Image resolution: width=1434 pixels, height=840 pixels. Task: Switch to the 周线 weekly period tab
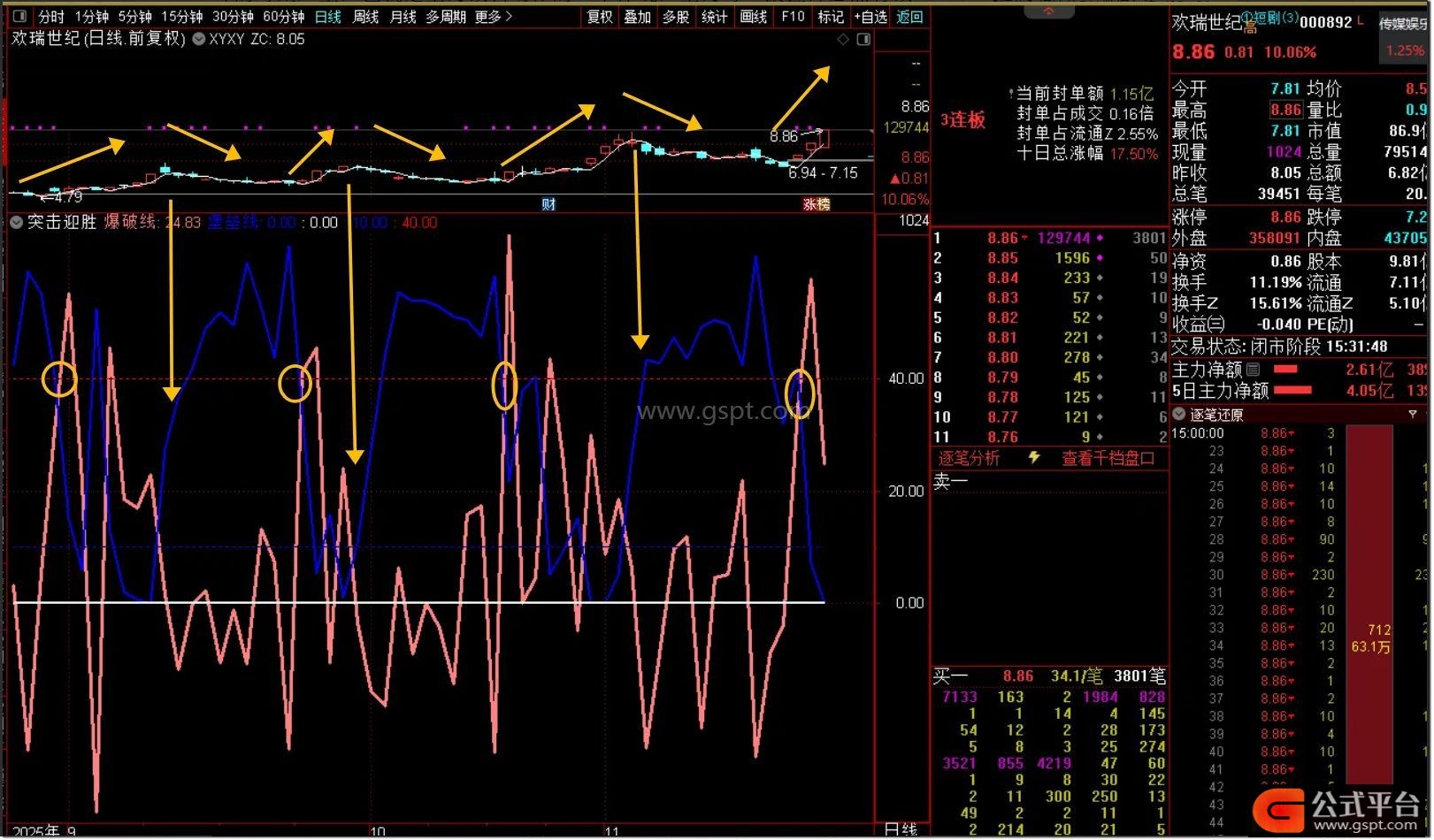365,17
